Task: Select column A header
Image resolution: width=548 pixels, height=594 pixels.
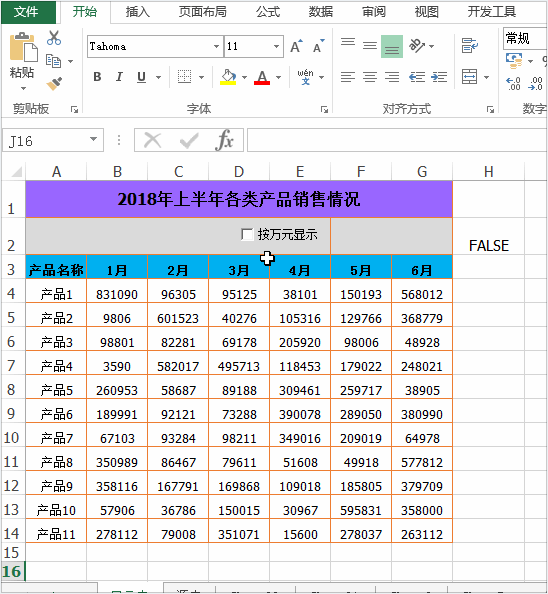Action: coord(56,172)
